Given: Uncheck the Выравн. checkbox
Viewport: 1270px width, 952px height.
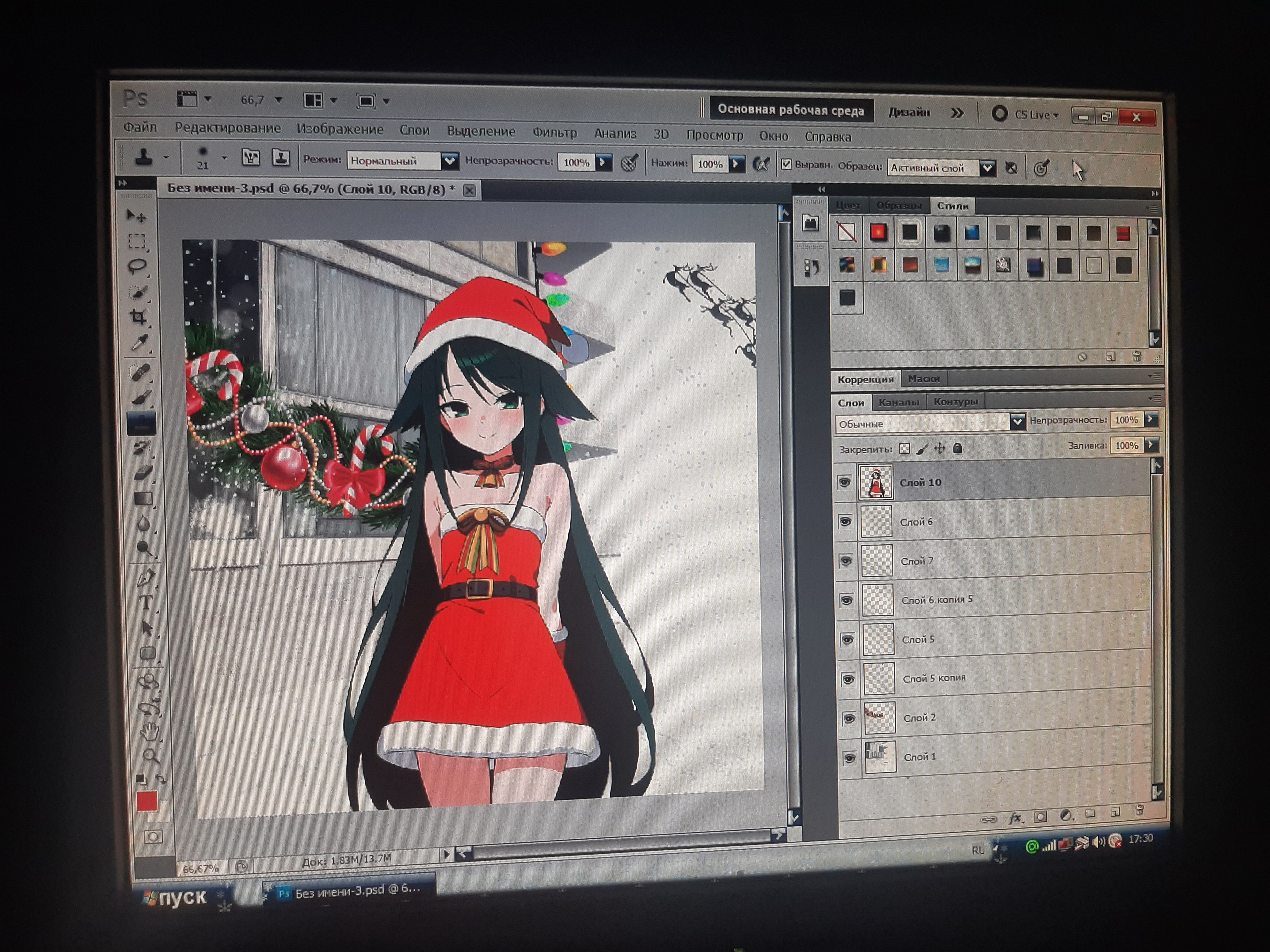Looking at the screenshot, I should [787, 165].
